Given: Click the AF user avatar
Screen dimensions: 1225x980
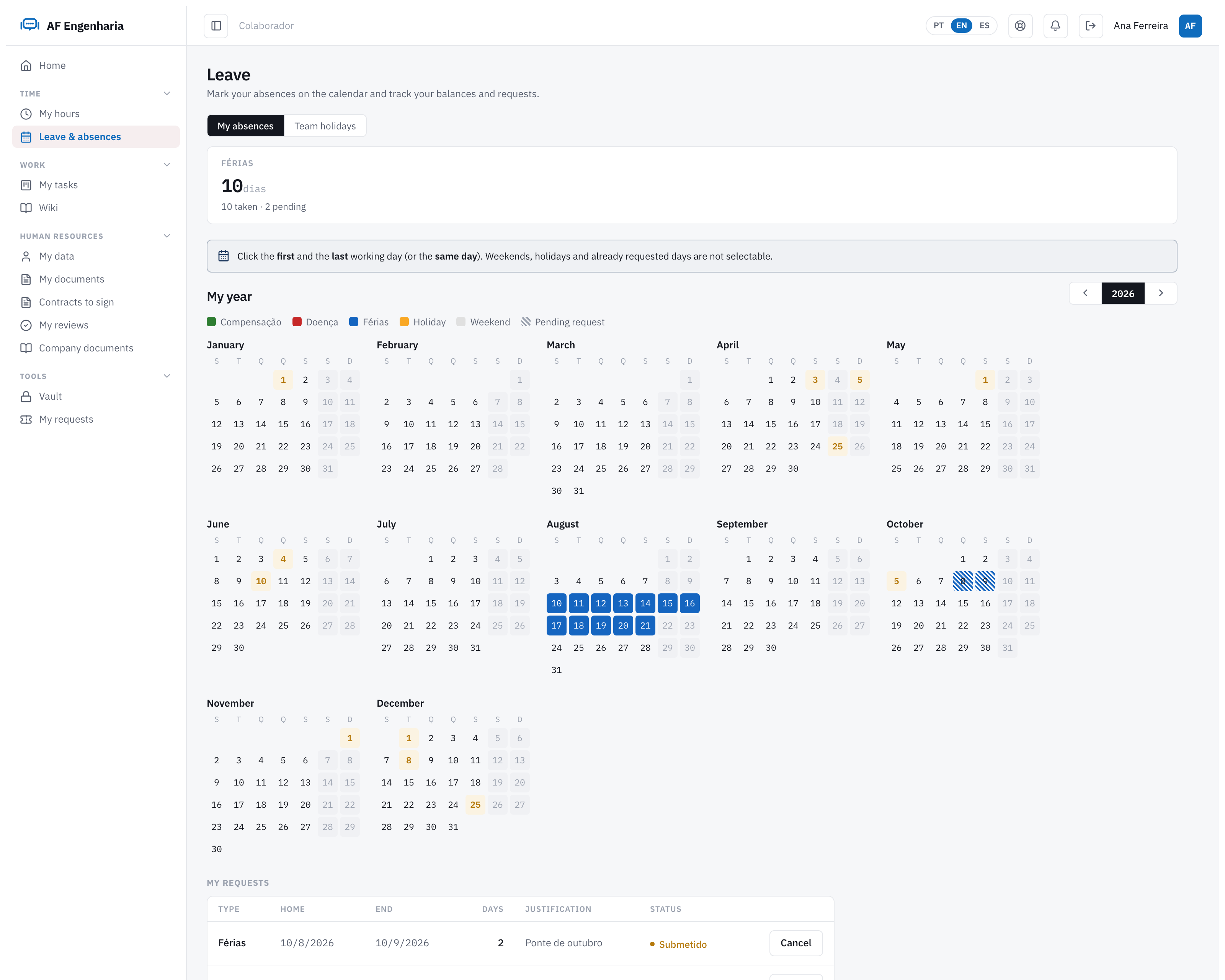Looking at the screenshot, I should tap(1190, 26).
